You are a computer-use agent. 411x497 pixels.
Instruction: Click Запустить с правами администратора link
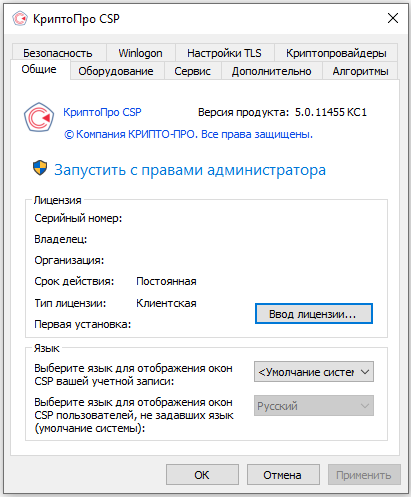(x=190, y=170)
